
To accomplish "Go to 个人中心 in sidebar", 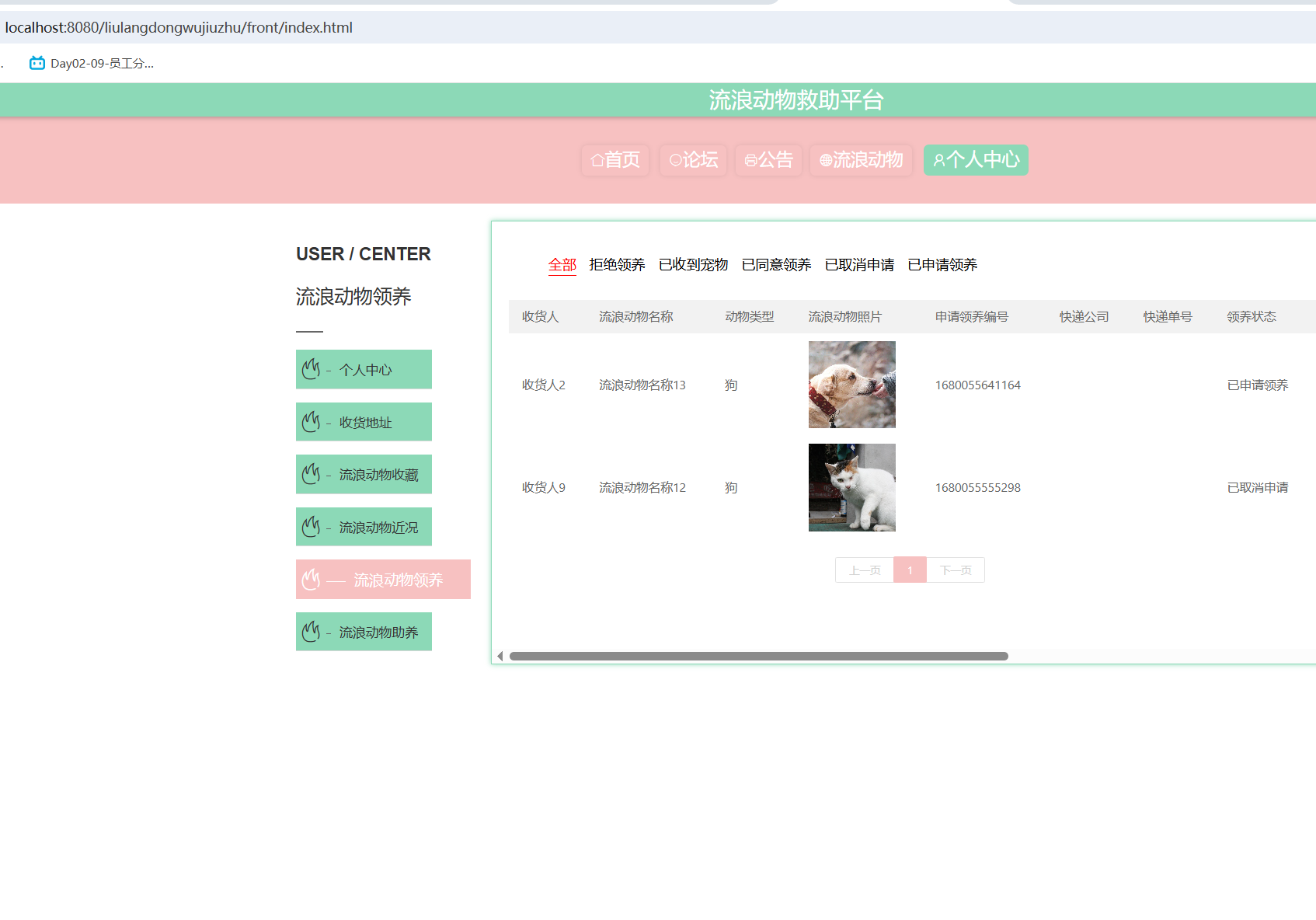I will coord(364,369).
